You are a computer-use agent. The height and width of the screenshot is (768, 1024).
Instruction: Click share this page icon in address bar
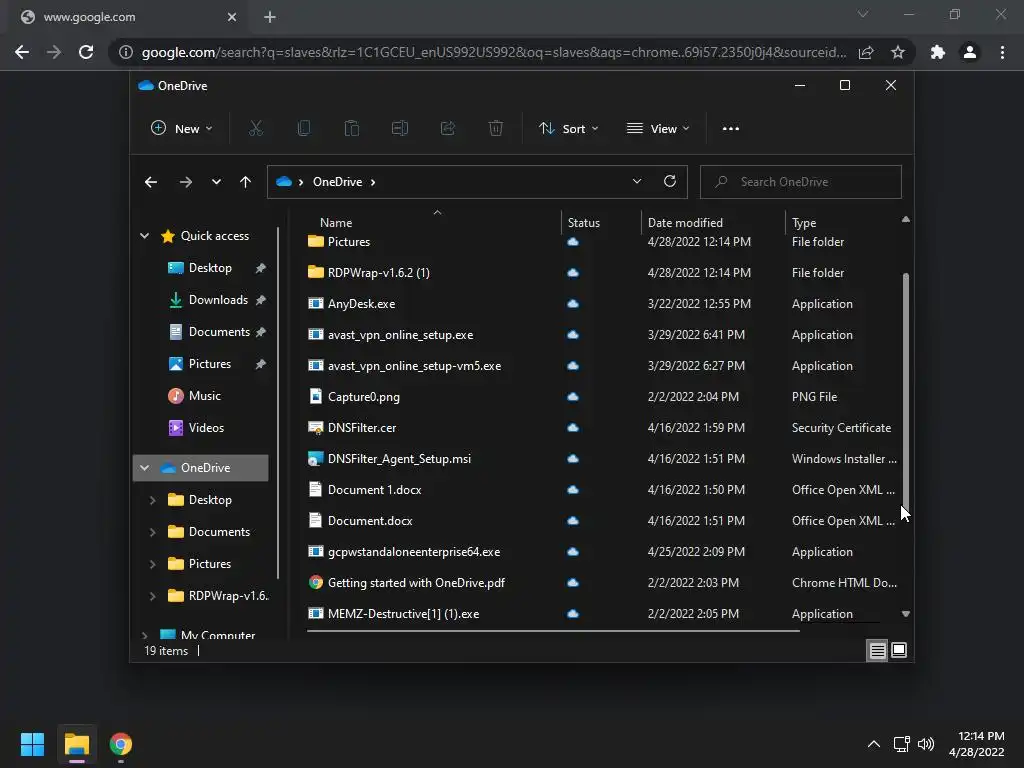(866, 52)
